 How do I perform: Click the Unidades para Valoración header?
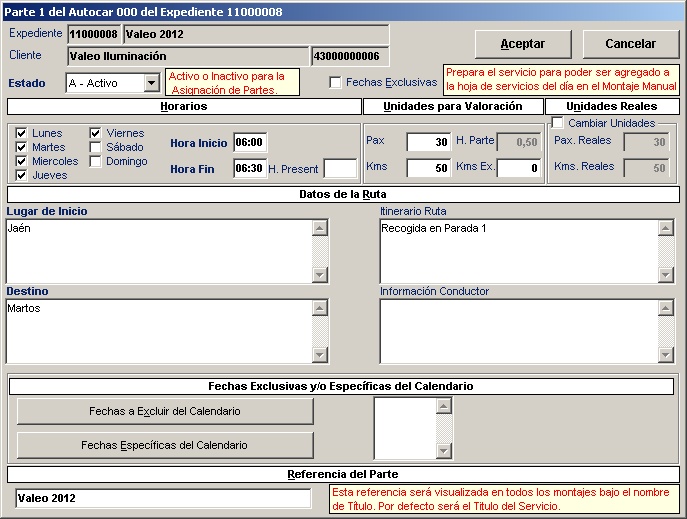click(x=453, y=106)
